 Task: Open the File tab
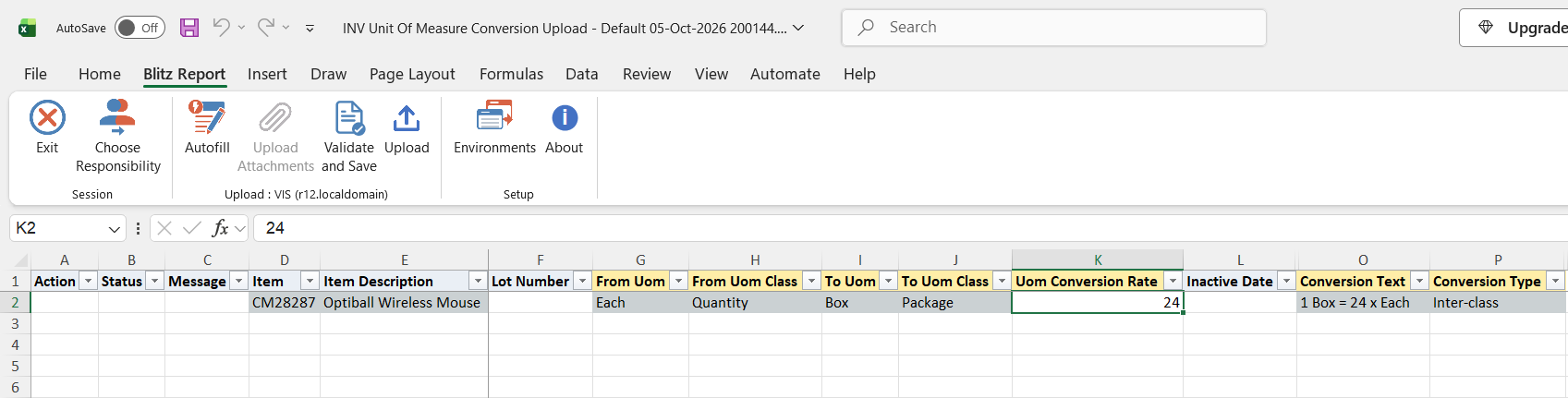(x=35, y=74)
